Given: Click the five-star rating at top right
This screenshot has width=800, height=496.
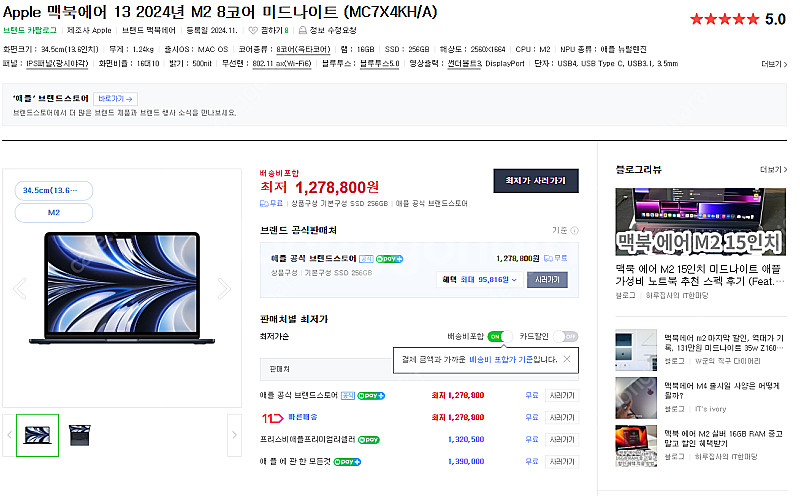Looking at the screenshot, I should coord(724,20).
